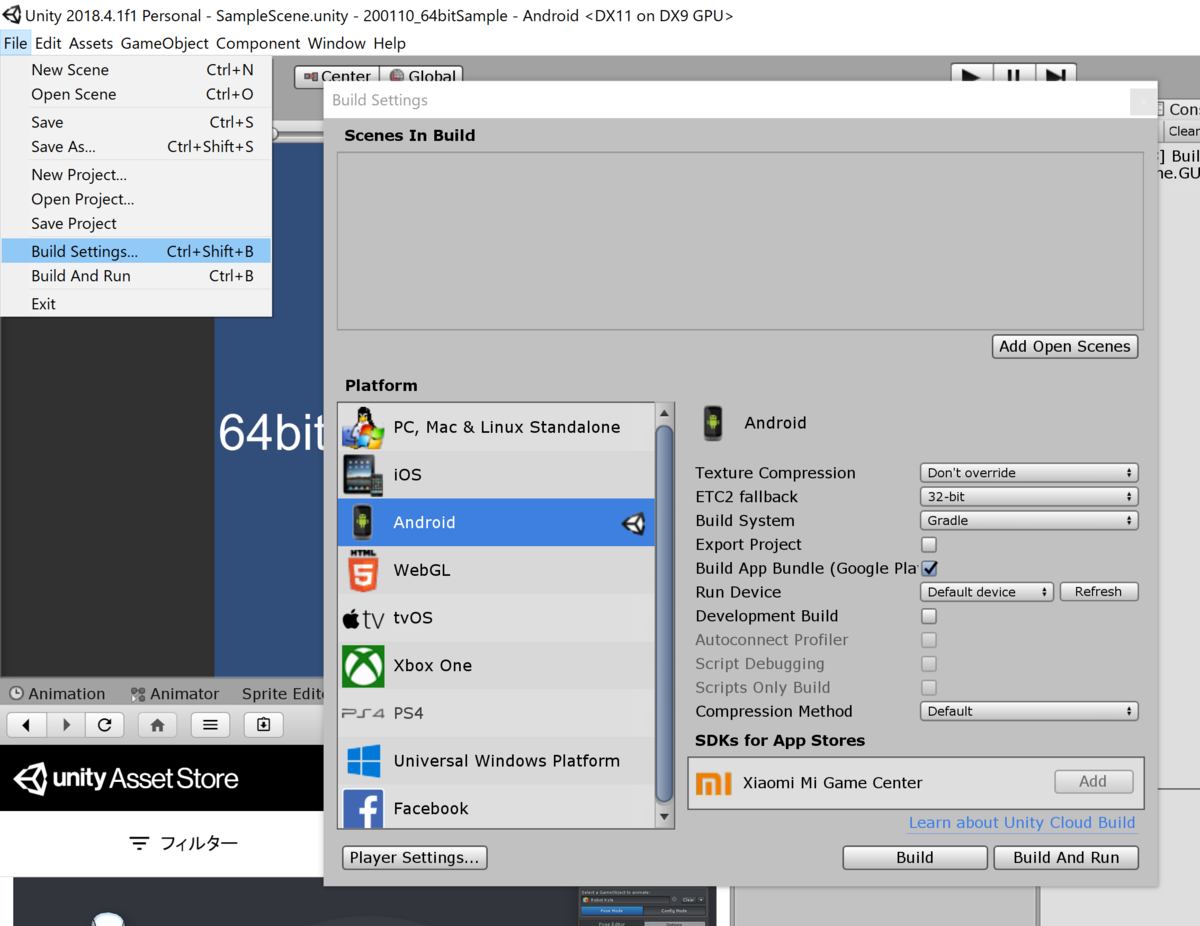Open the GameObject menu
Image resolution: width=1200 pixels, height=926 pixels.
[165, 43]
